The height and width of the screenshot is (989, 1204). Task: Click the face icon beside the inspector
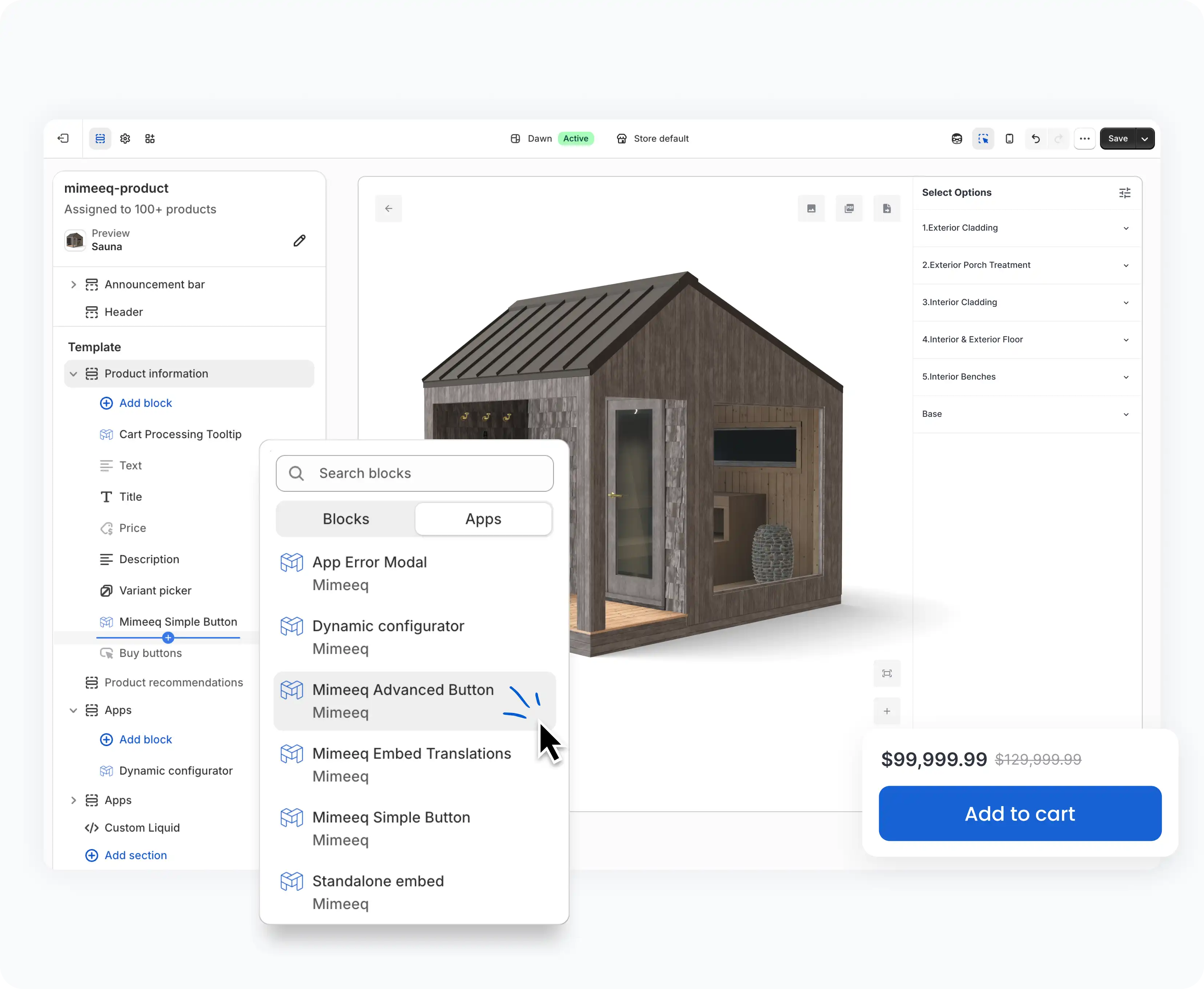coord(957,139)
